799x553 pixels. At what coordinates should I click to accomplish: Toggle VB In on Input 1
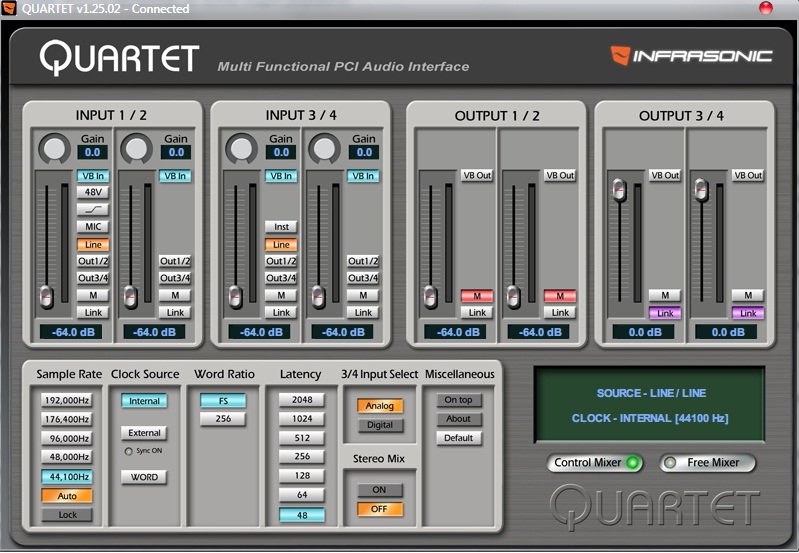pyautogui.click(x=93, y=176)
